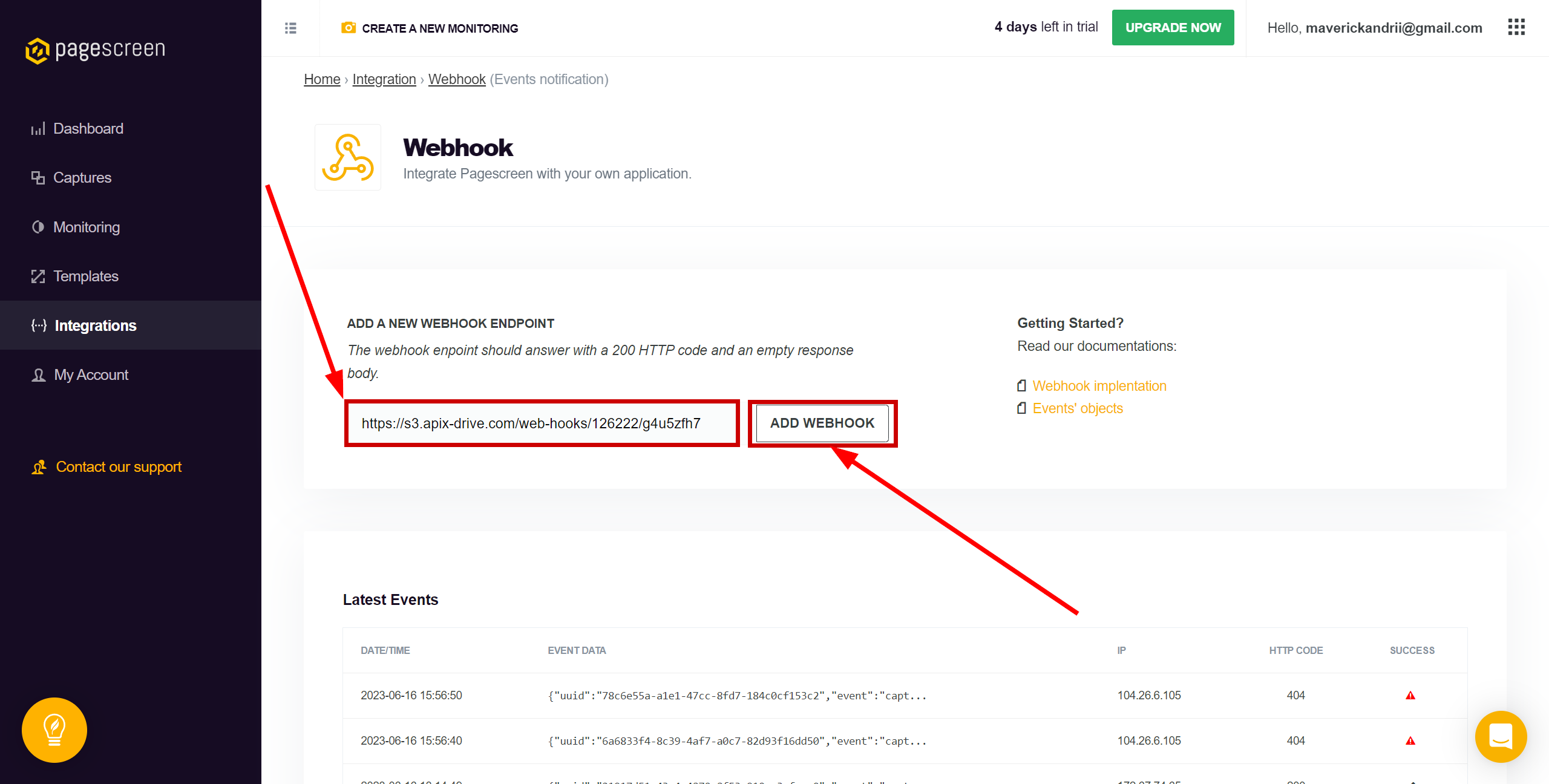Click the Latest Events heading
Image resolution: width=1549 pixels, height=784 pixels.
tap(390, 599)
